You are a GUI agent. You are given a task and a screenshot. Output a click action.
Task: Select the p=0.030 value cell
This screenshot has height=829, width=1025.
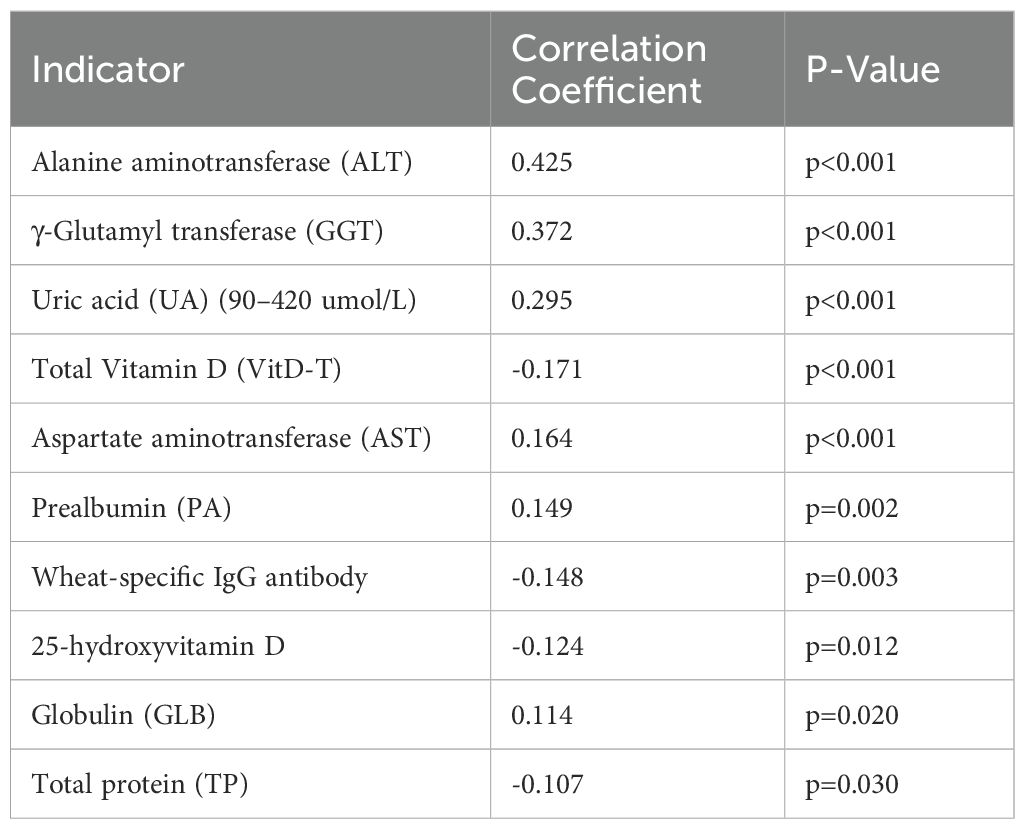coord(852,785)
